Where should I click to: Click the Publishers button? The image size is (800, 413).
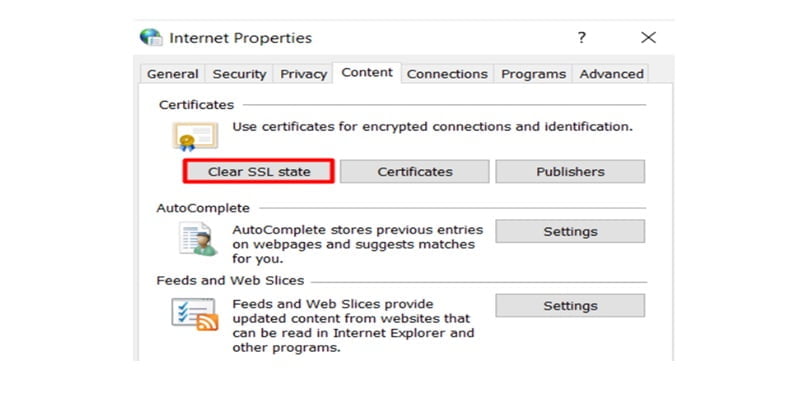coord(570,172)
